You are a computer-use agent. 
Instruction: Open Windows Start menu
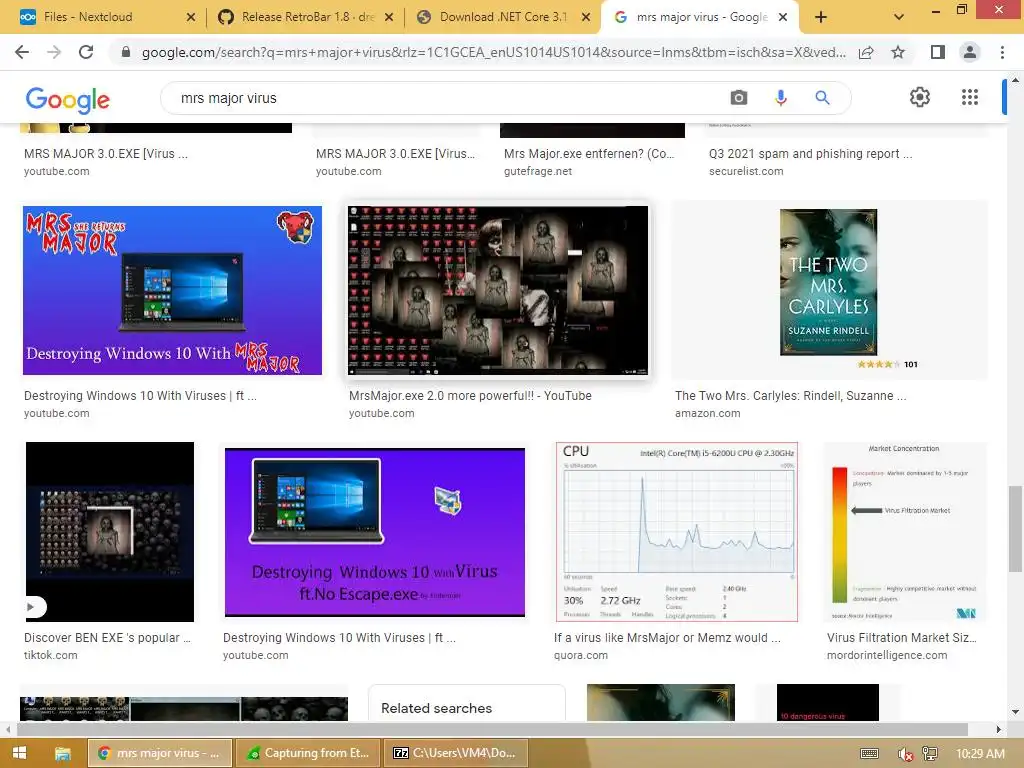pos(20,753)
